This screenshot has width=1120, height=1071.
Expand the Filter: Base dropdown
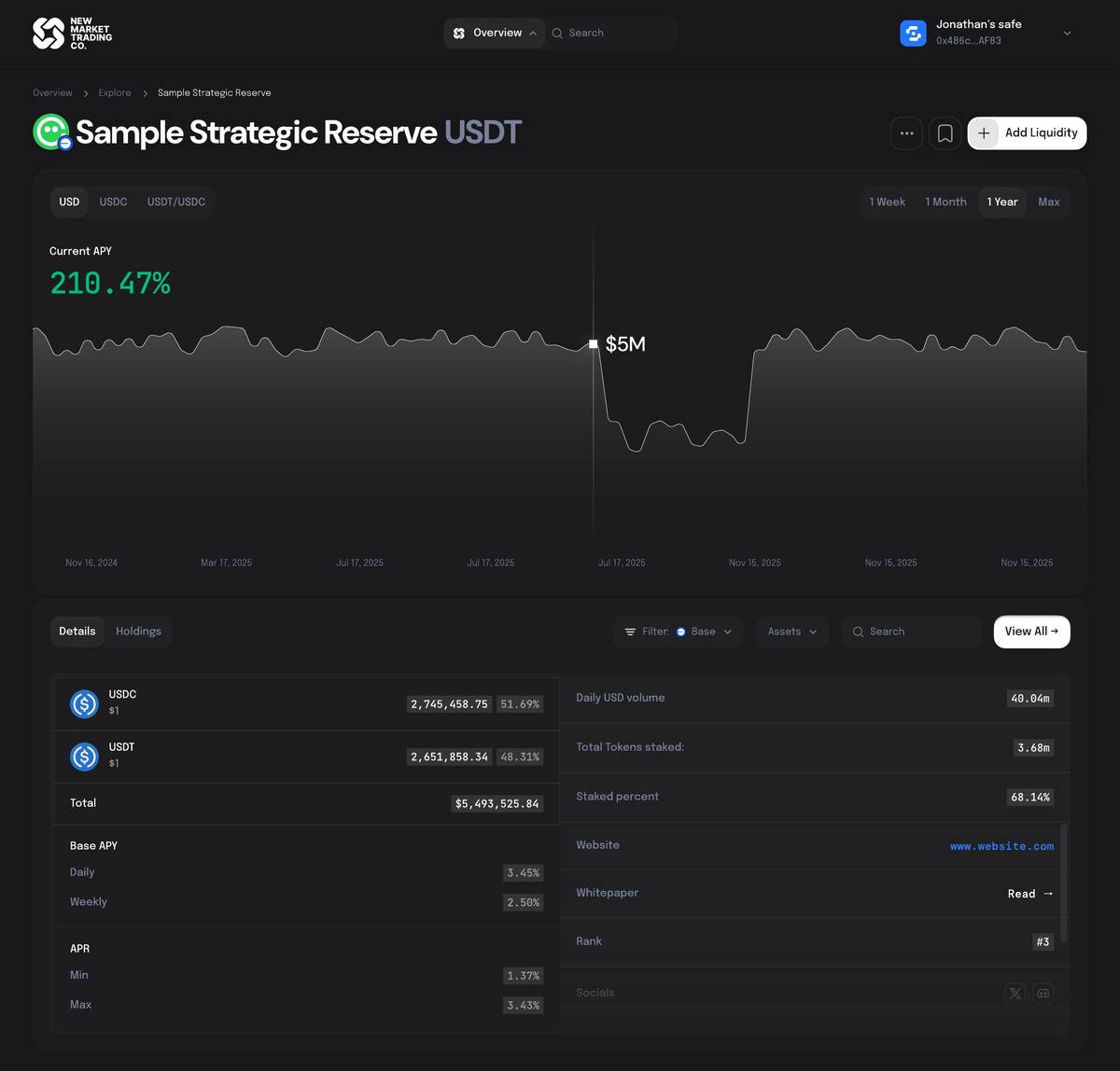coord(679,632)
